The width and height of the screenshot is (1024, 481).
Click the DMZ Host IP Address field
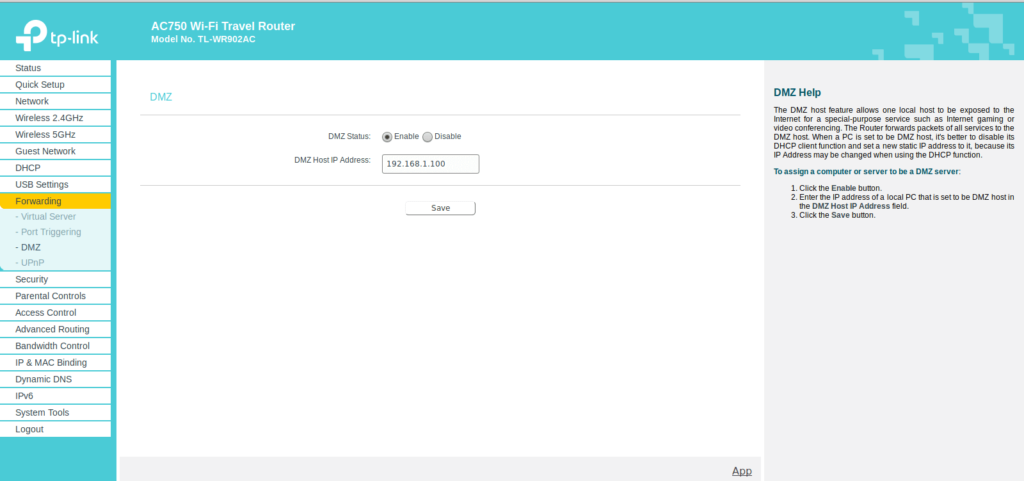(x=430, y=164)
